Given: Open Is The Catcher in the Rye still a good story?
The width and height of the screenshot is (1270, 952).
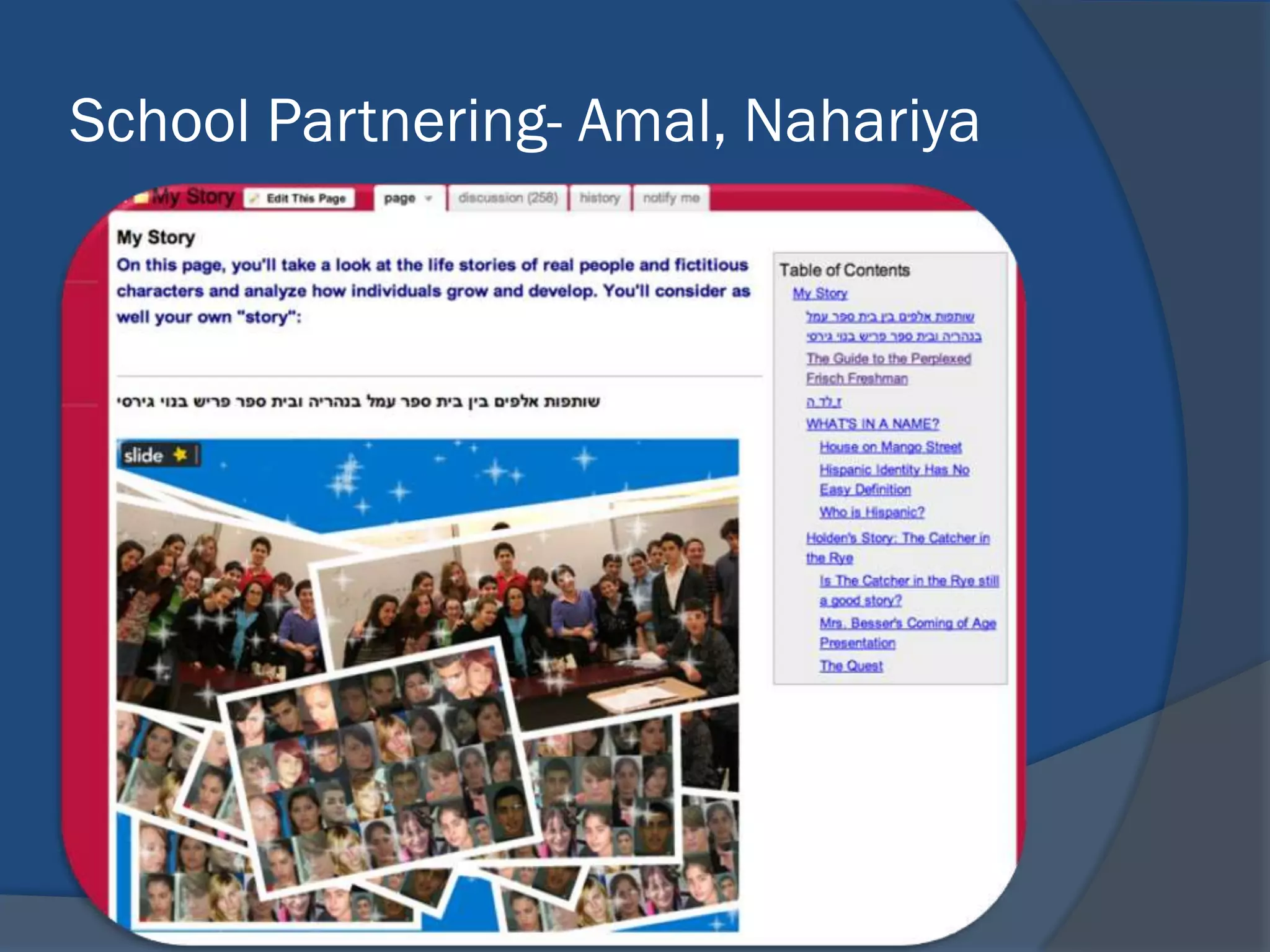Looking at the screenshot, I should coord(909,591).
